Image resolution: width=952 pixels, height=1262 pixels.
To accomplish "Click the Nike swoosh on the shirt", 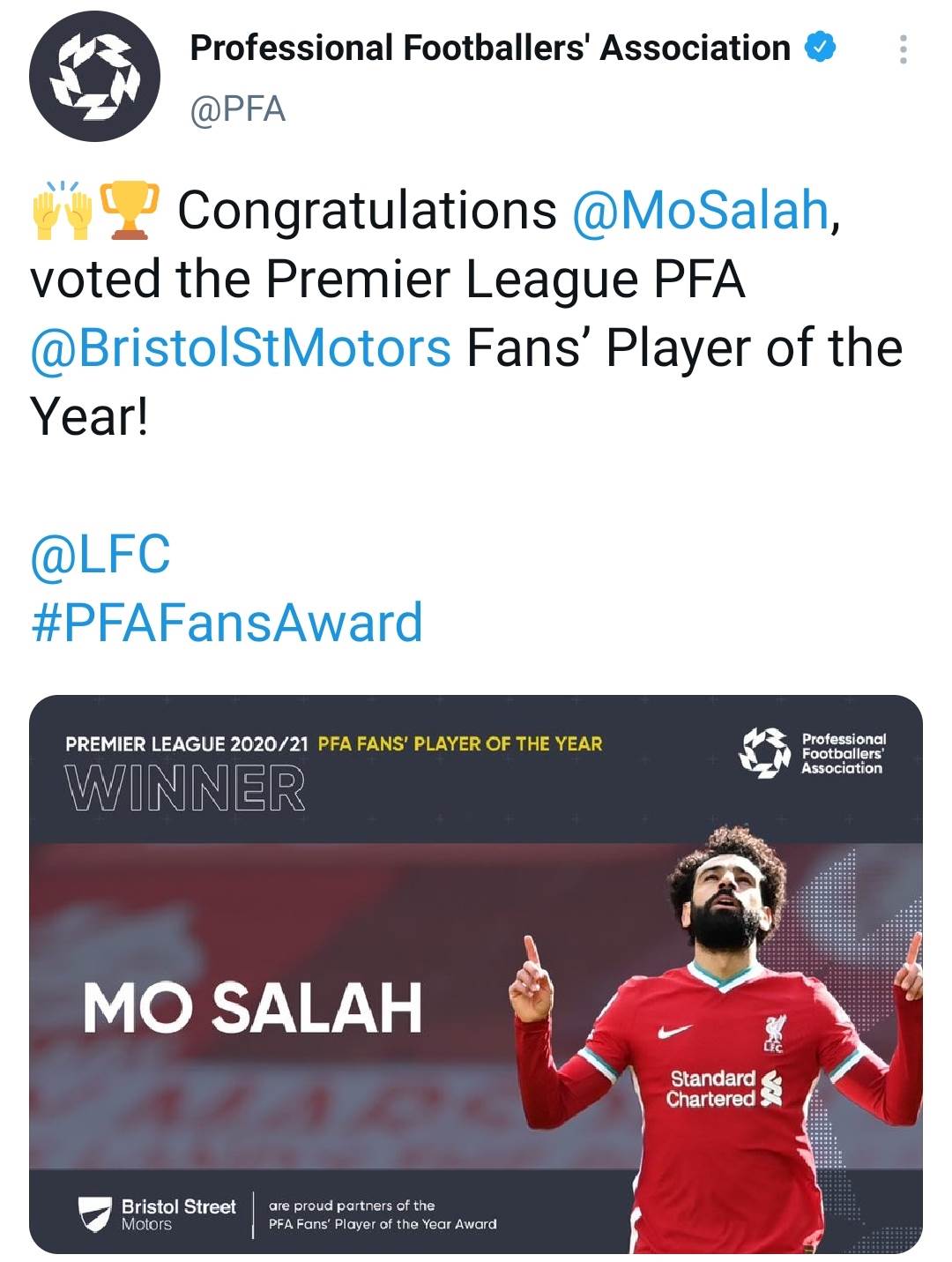I will click(x=675, y=1031).
